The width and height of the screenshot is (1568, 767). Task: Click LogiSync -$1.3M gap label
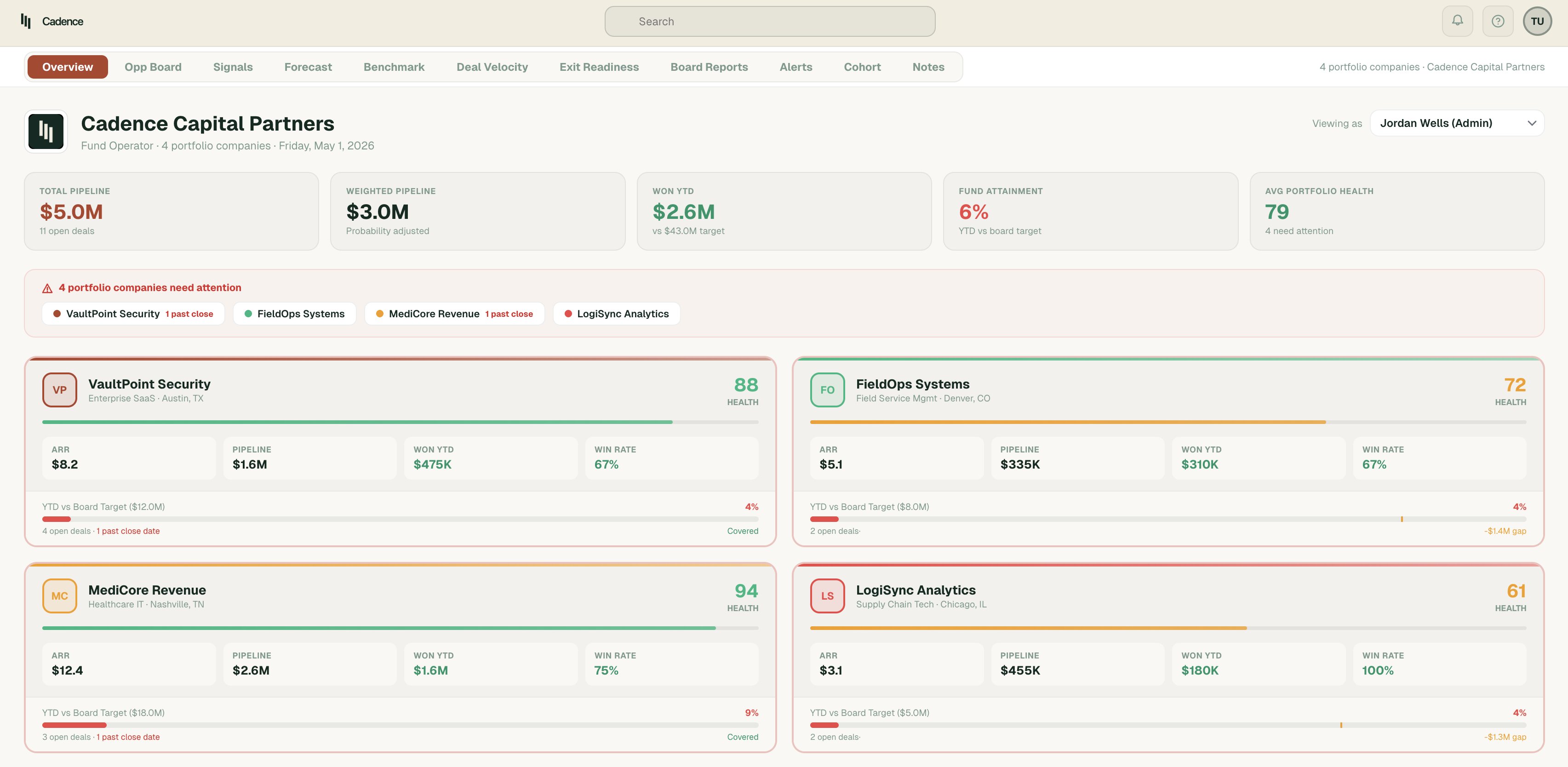point(1505,737)
